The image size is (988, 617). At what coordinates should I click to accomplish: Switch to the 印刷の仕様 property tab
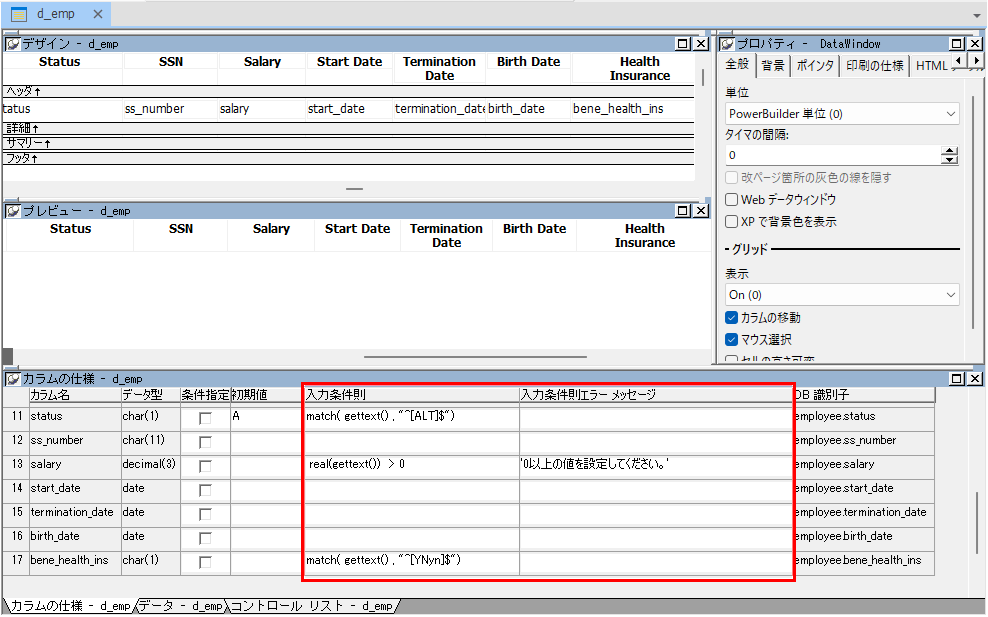pyautogui.click(x=875, y=65)
